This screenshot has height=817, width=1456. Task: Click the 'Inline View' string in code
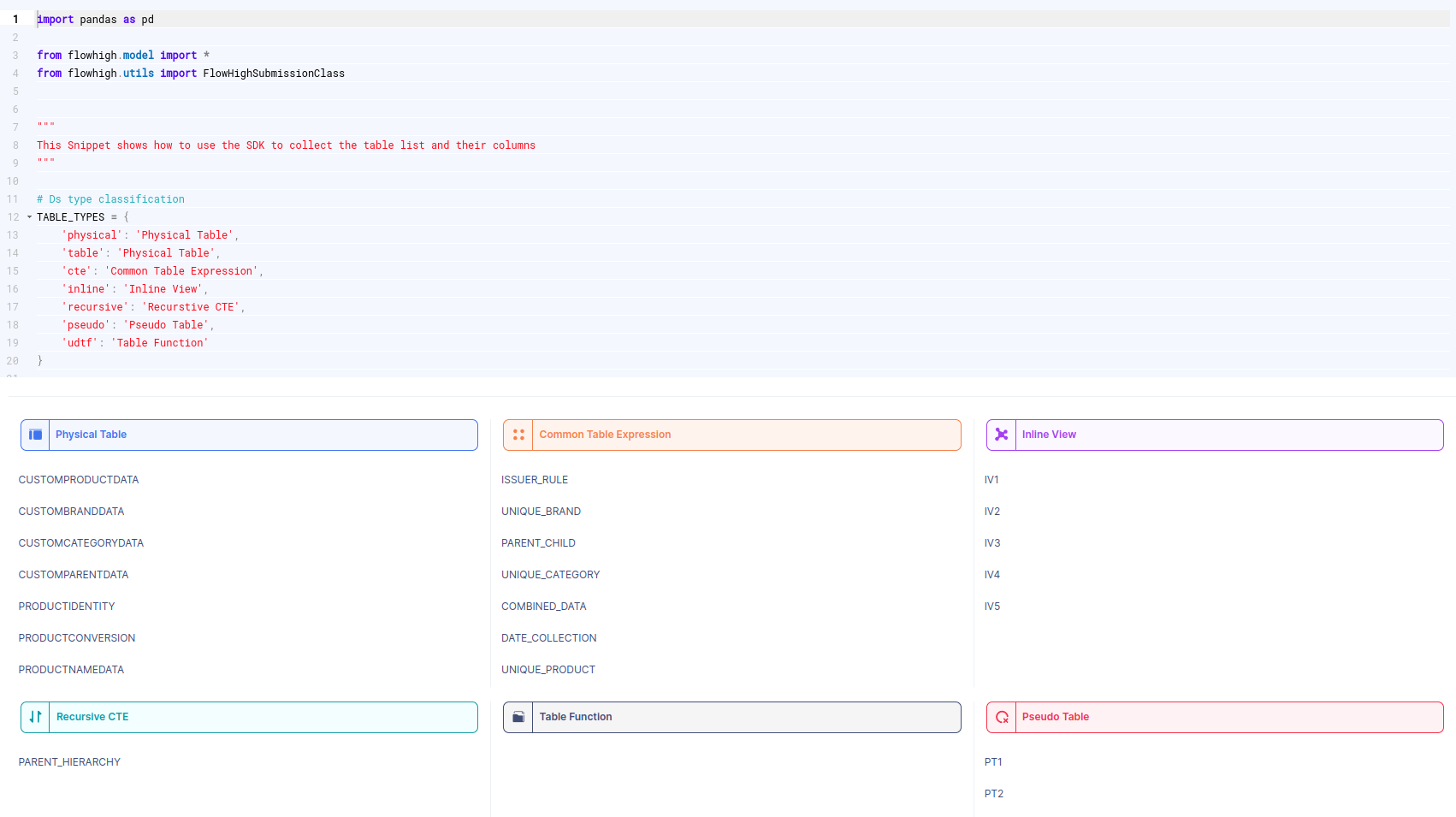point(163,289)
